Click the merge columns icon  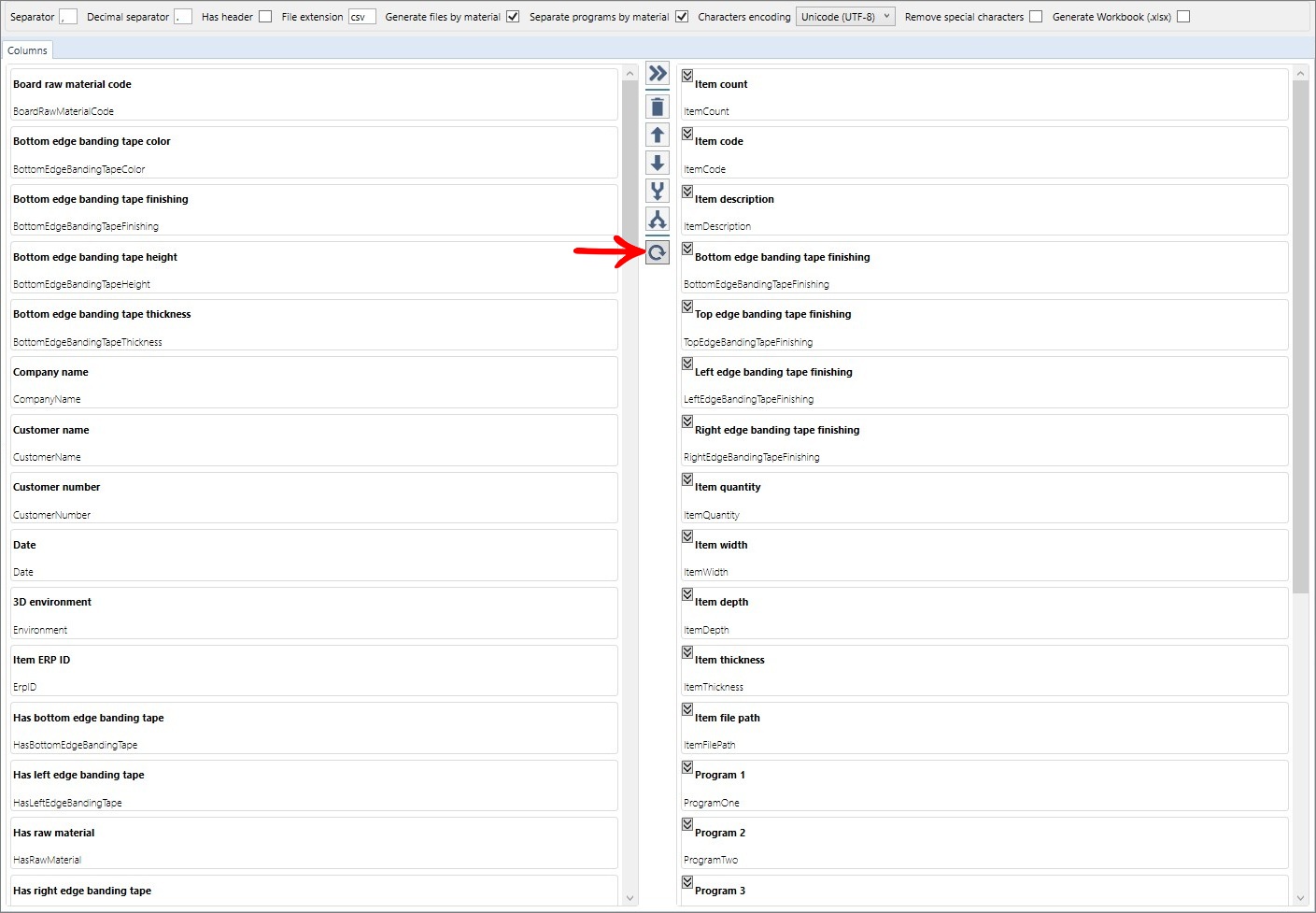[x=658, y=192]
